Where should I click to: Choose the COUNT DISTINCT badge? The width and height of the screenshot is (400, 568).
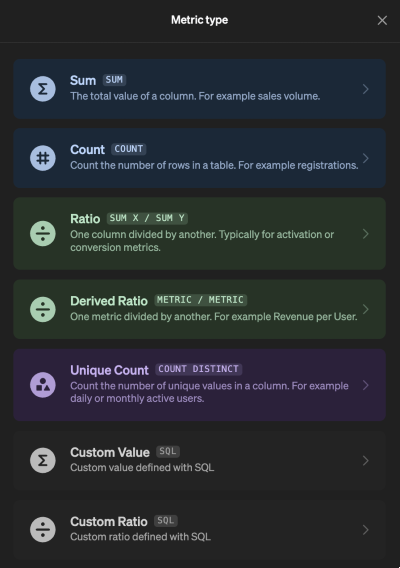(199, 369)
